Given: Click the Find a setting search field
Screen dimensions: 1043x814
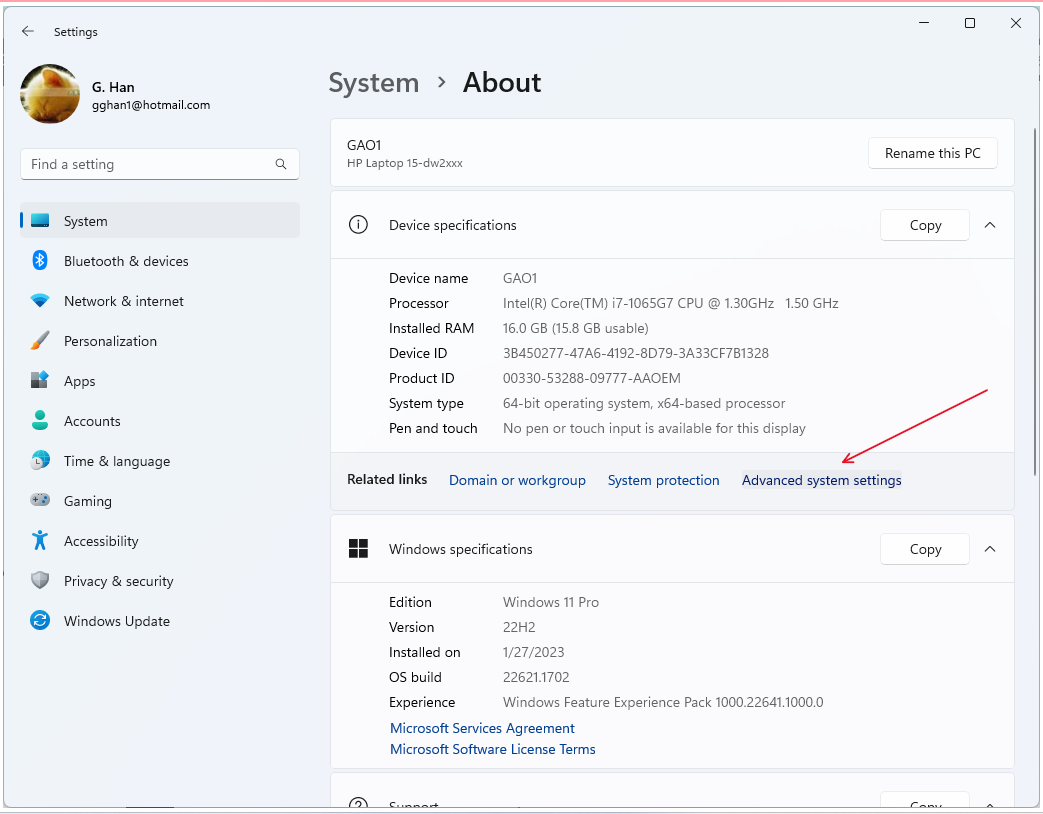Looking at the screenshot, I should [160, 164].
